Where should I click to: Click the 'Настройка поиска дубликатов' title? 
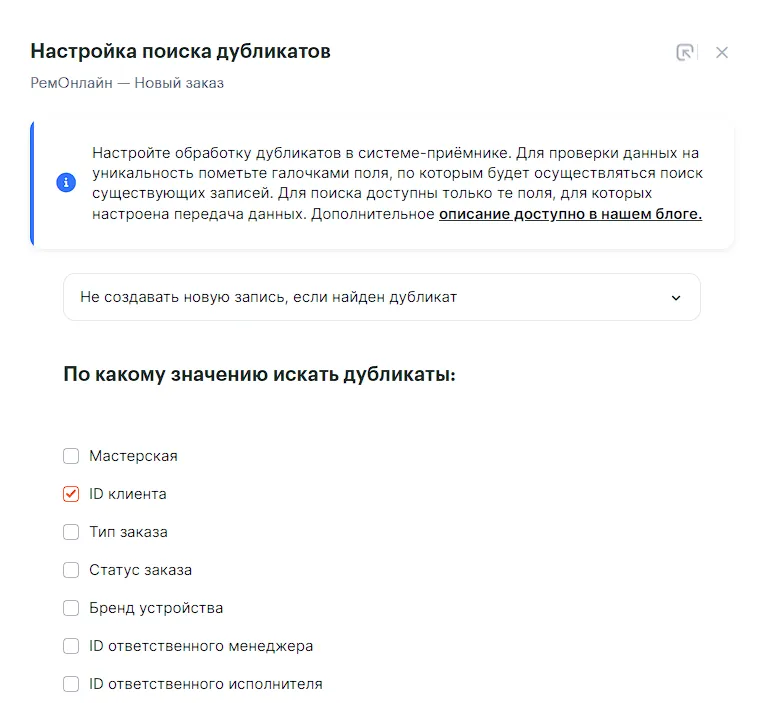tap(180, 51)
